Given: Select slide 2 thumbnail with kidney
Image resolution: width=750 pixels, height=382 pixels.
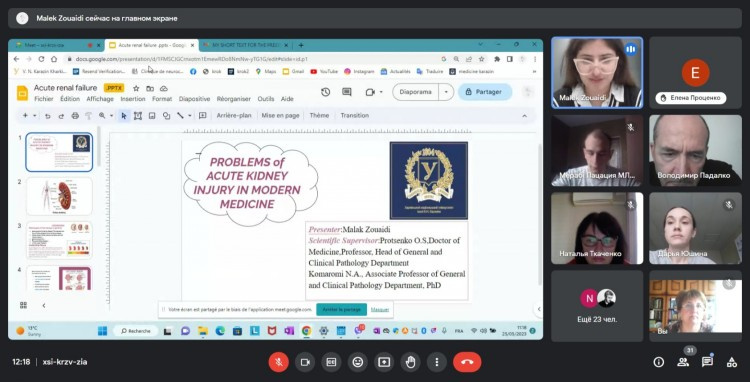Looking at the screenshot, I should click(x=59, y=196).
